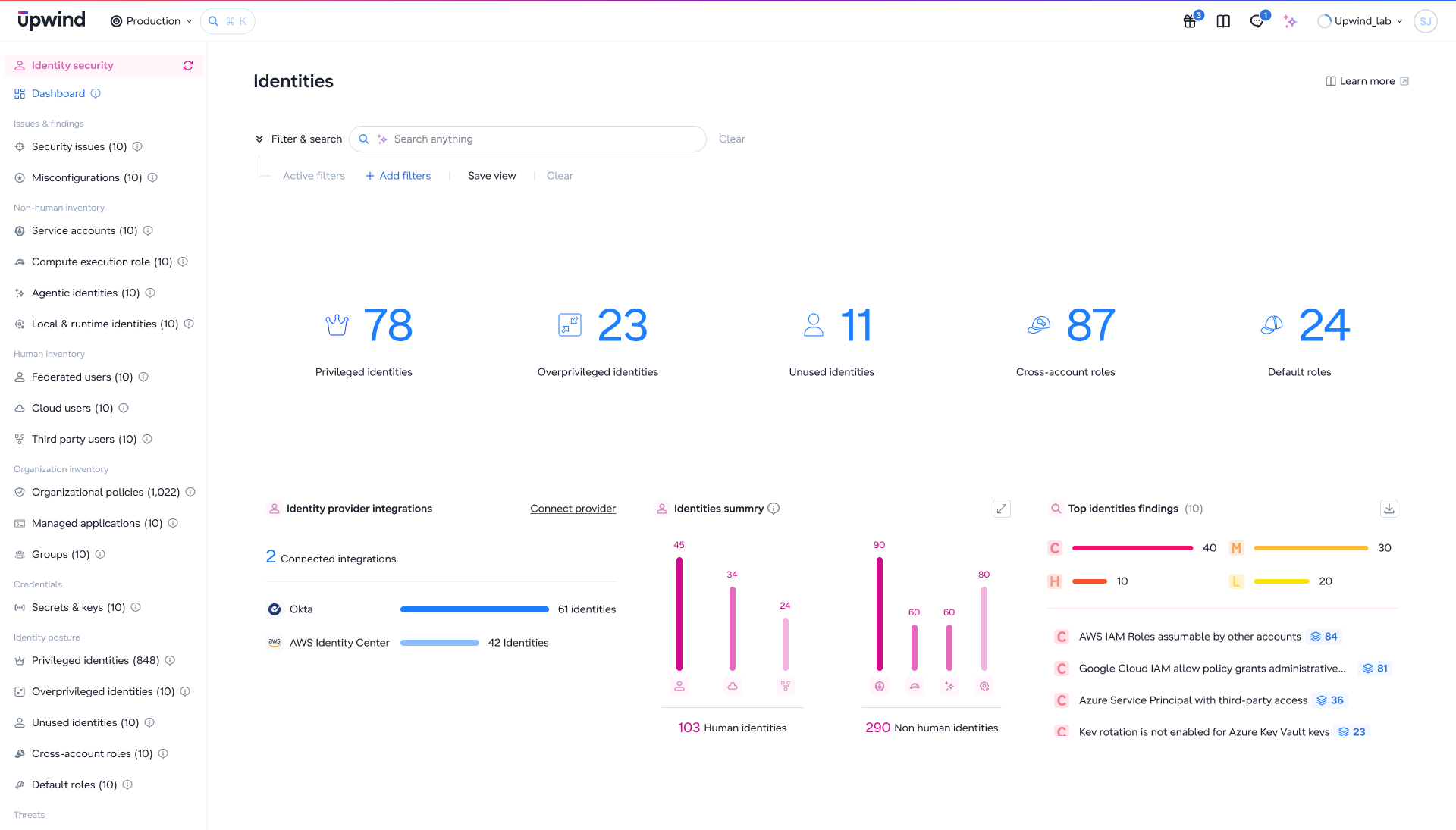1456x830 pixels.
Task: Open the gift box updates icon
Action: (x=1190, y=21)
